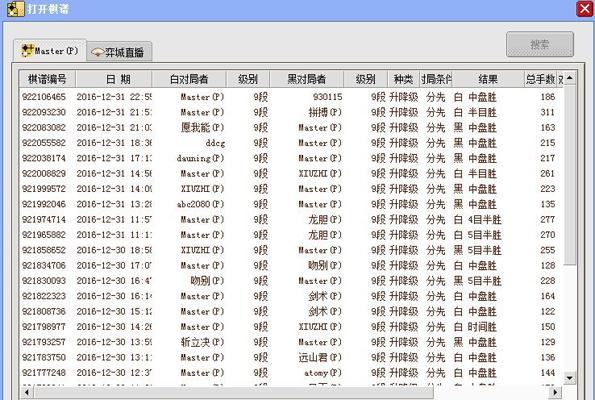The image size is (595, 400).
Task: Click the horizontal scroll right arrow
Action: 555,392
